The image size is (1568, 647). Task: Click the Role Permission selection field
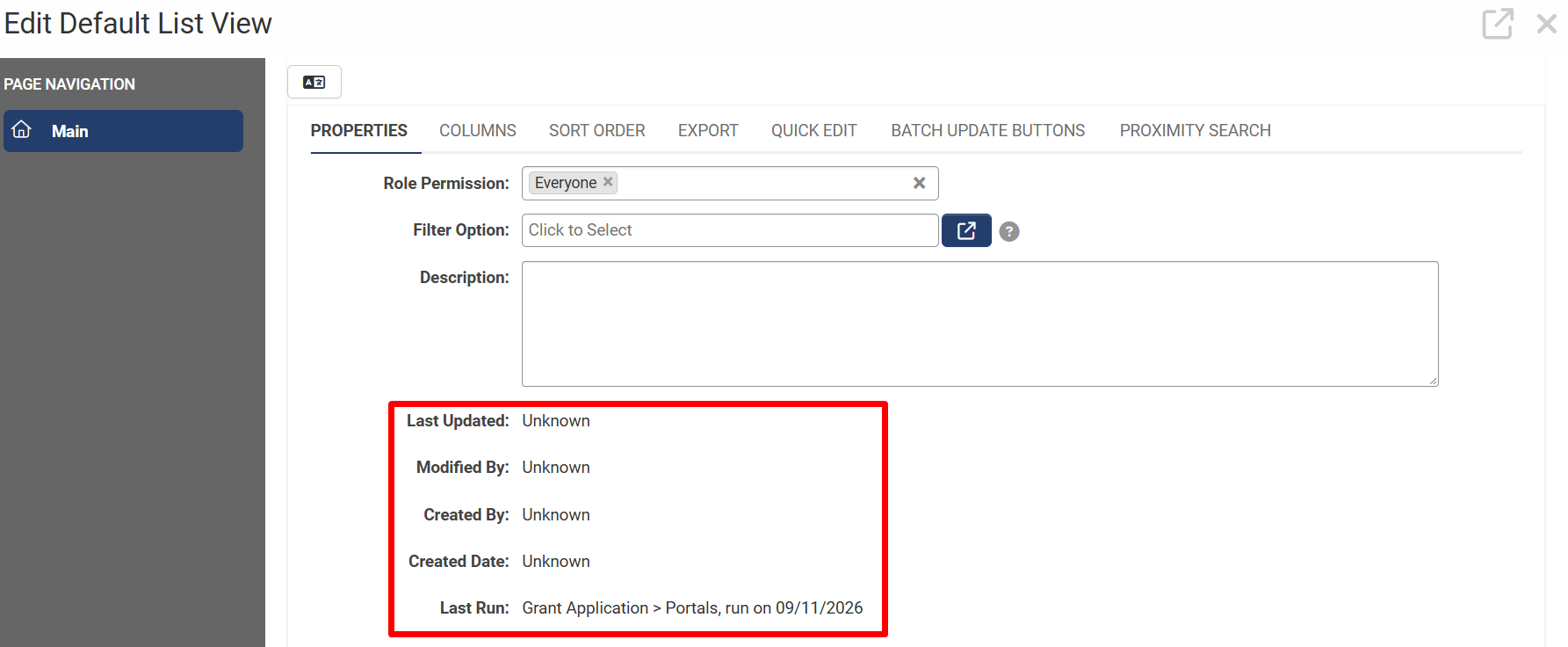click(730, 183)
